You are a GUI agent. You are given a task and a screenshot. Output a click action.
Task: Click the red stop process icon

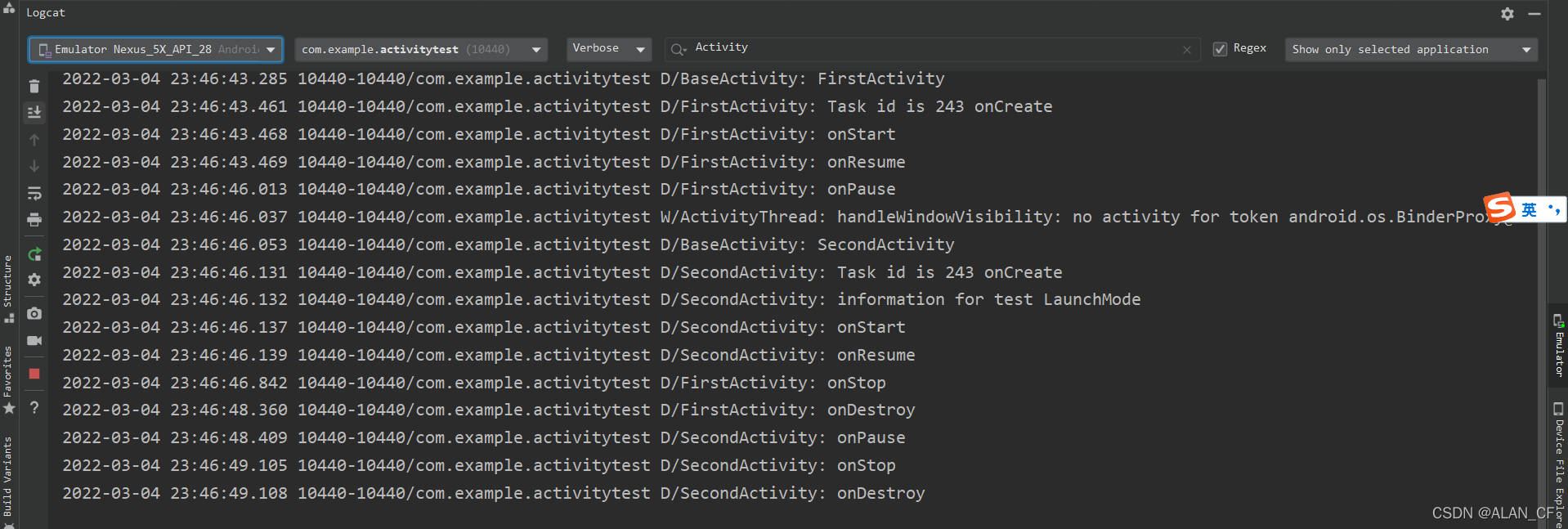click(x=34, y=374)
